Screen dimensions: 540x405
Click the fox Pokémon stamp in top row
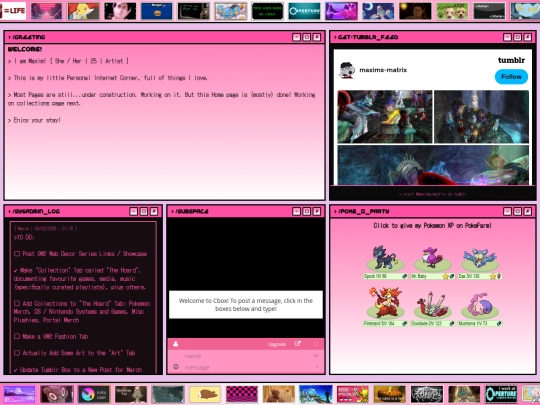pos(83,11)
